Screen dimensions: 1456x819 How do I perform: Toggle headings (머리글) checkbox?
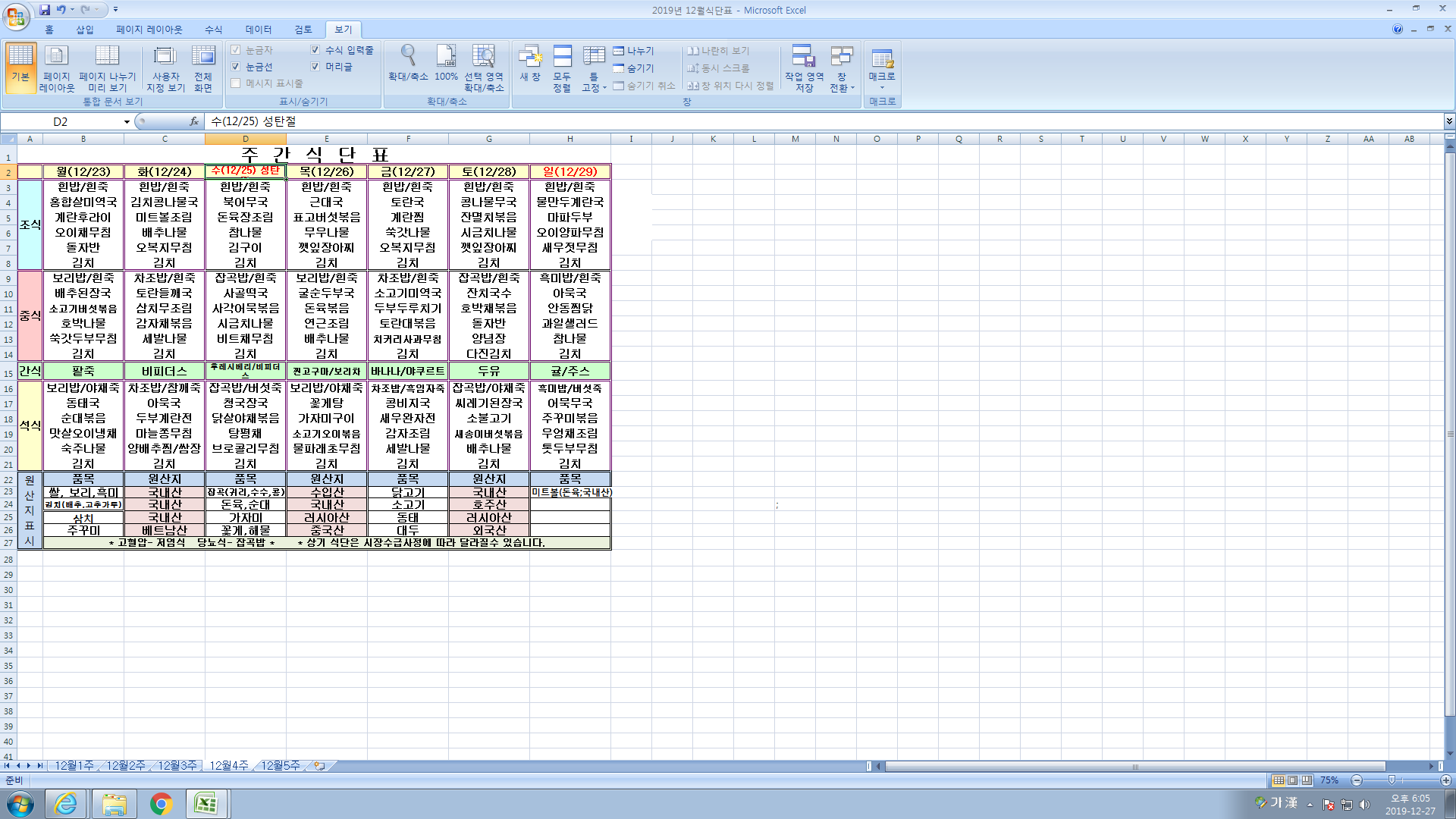click(315, 67)
